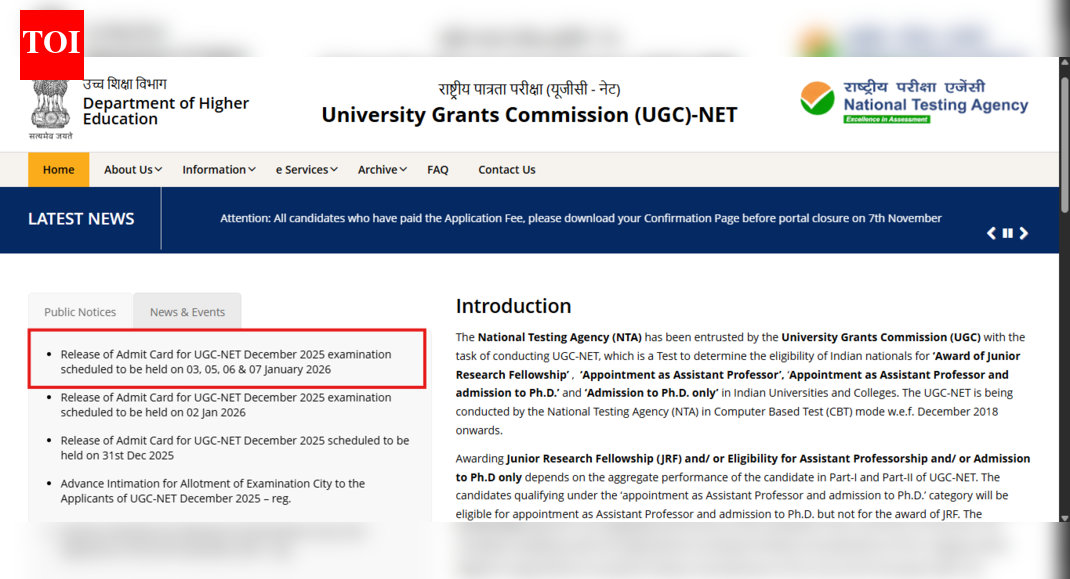The width and height of the screenshot is (1070, 579).
Task: Expand the e Services dropdown
Action: pos(306,170)
